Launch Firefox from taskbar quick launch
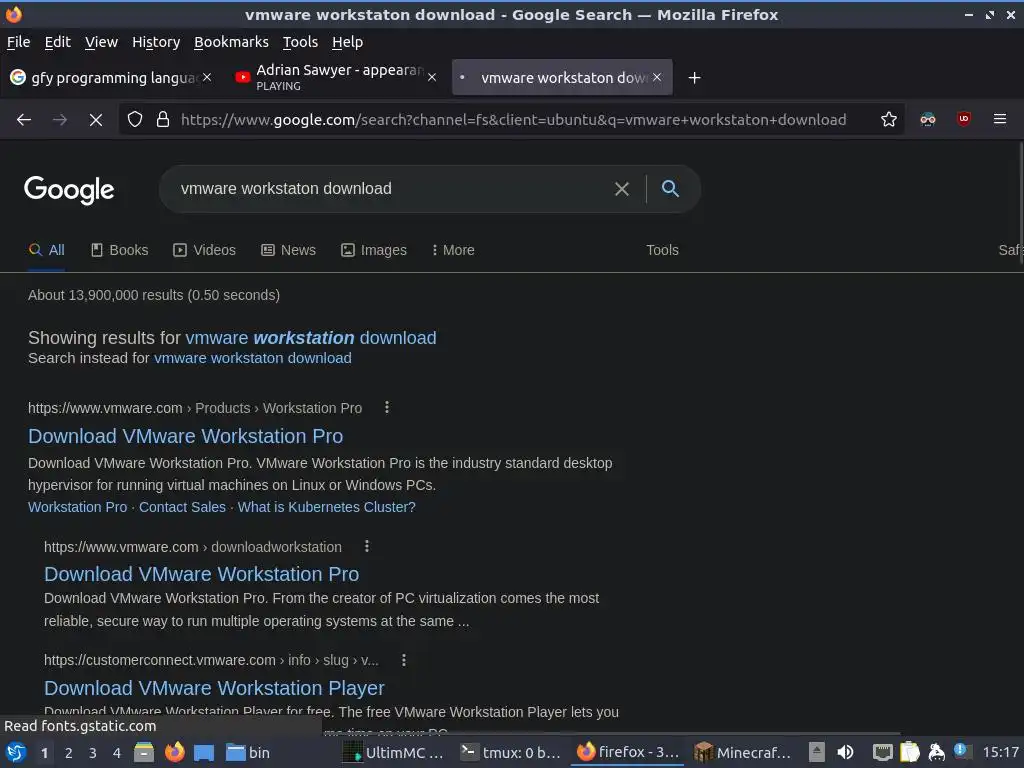 coord(174,752)
